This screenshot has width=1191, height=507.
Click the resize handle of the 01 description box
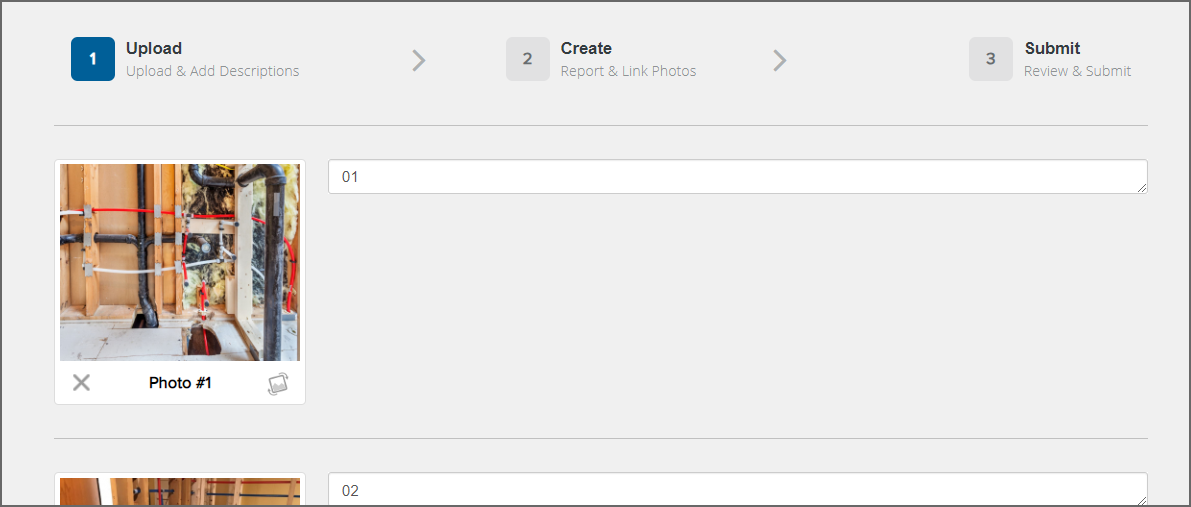(1142, 188)
